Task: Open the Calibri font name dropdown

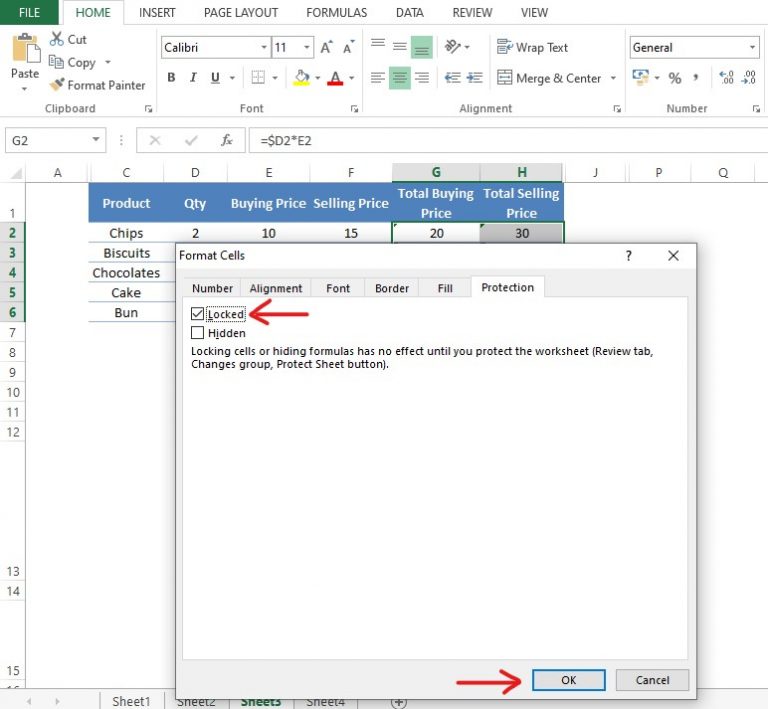Action: (x=264, y=47)
